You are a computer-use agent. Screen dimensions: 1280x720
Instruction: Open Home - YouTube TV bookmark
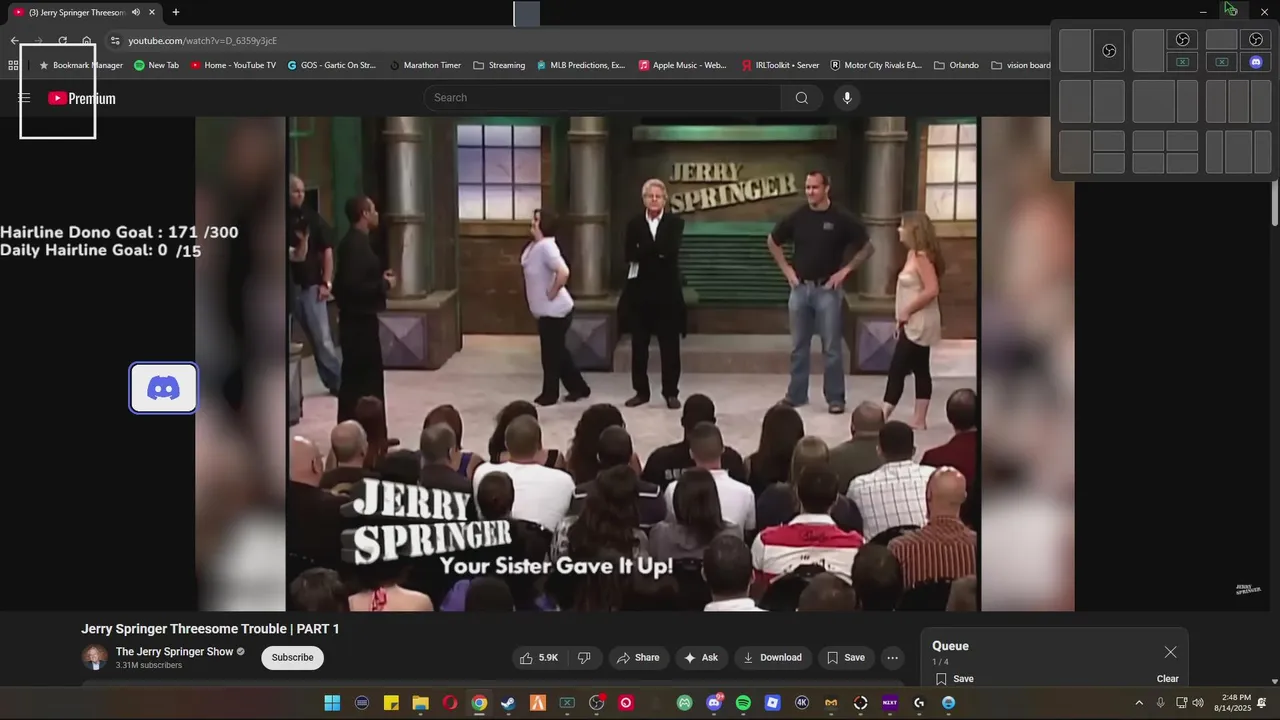(232, 65)
